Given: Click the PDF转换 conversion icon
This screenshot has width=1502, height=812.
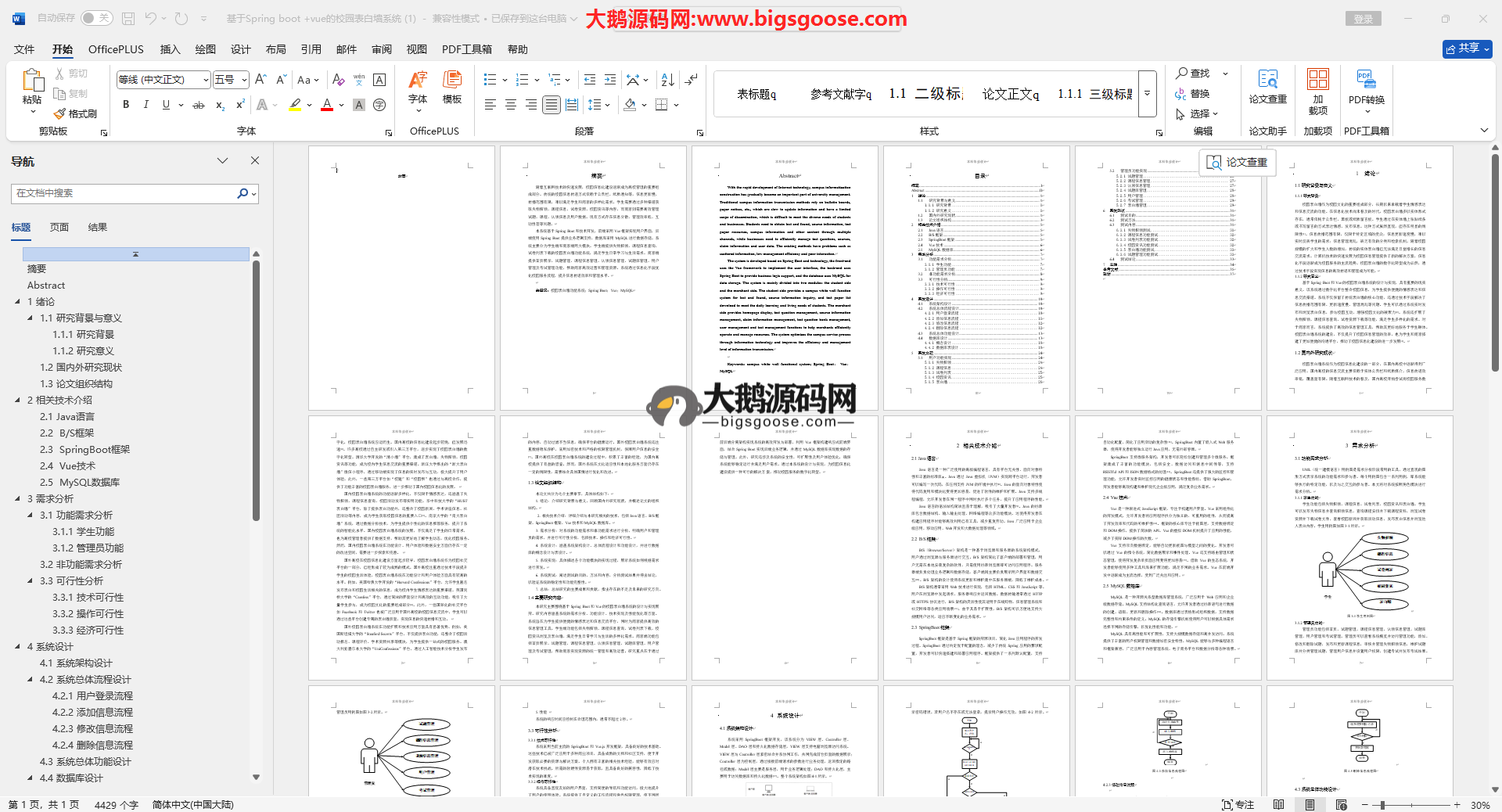Looking at the screenshot, I should click(1366, 86).
